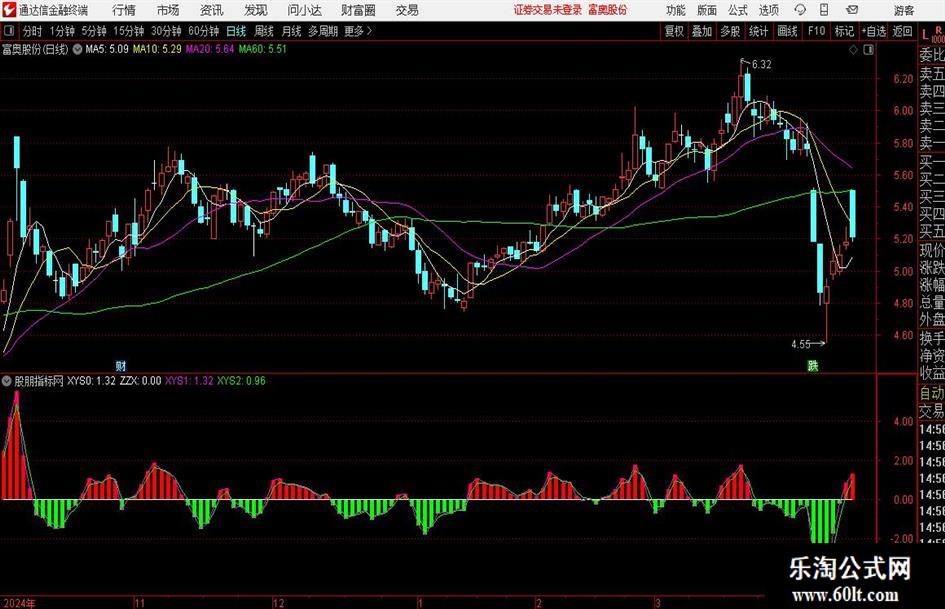
Task: Click the 复权 toolbar button
Action: point(674,31)
